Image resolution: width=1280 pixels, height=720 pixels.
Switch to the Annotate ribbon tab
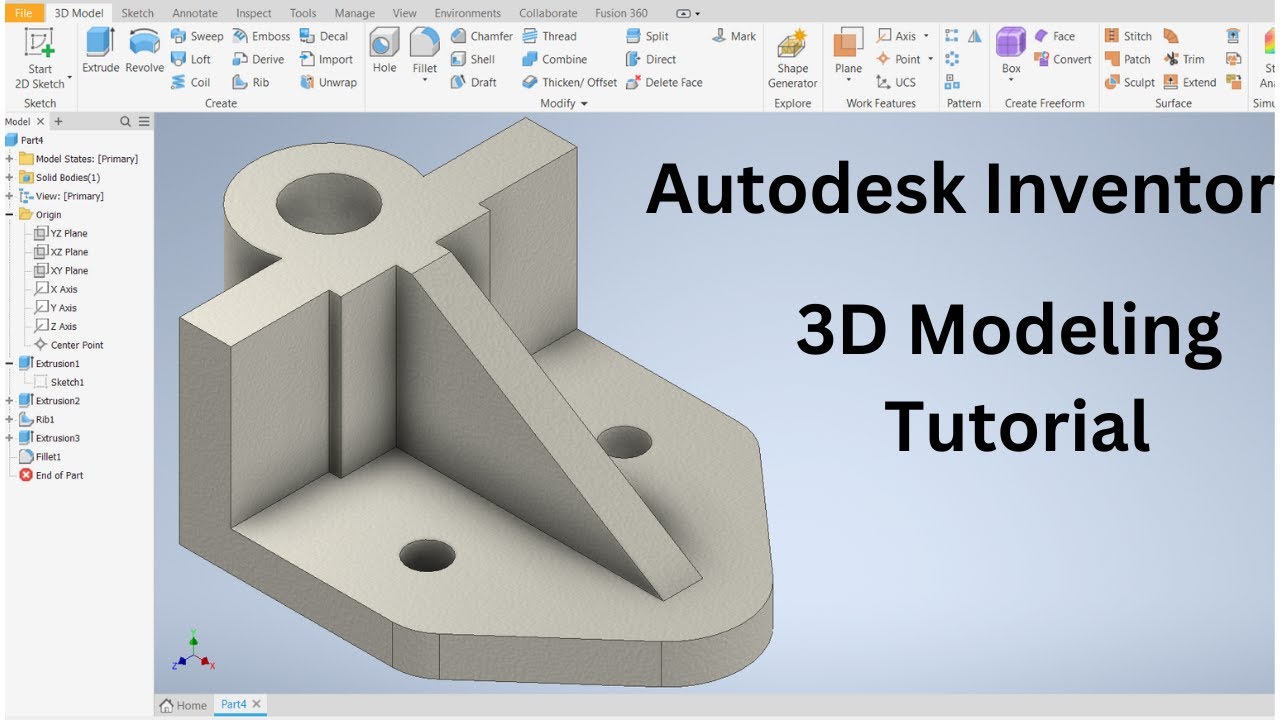pyautogui.click(x=195, y=13)
